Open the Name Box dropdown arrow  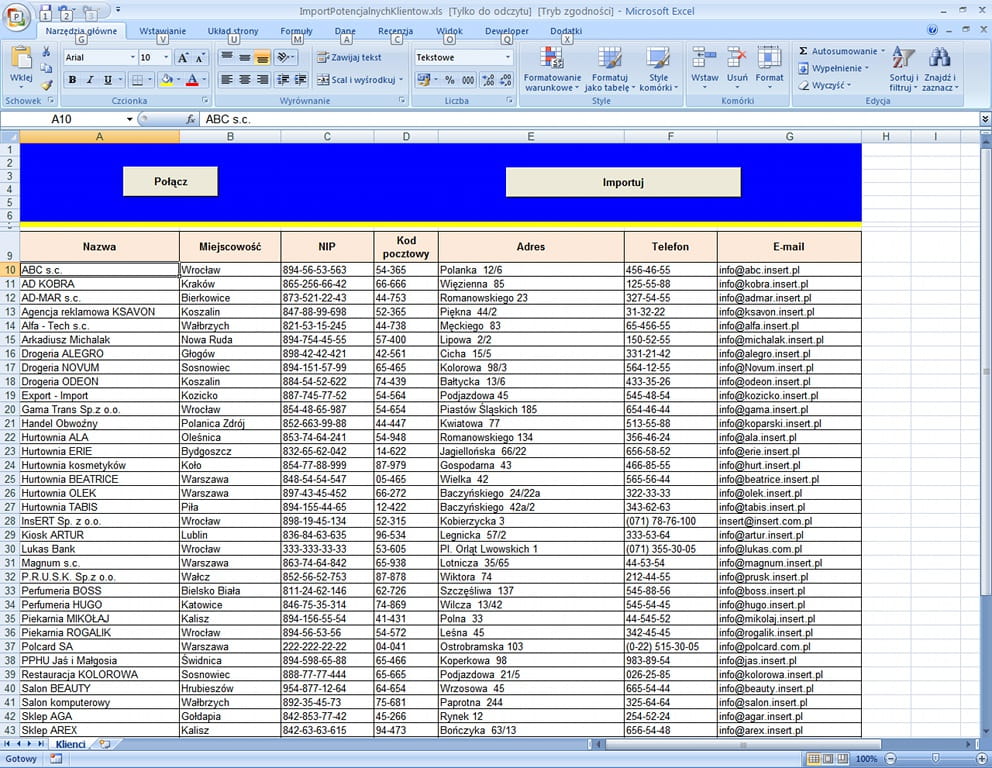pos(129,119)
